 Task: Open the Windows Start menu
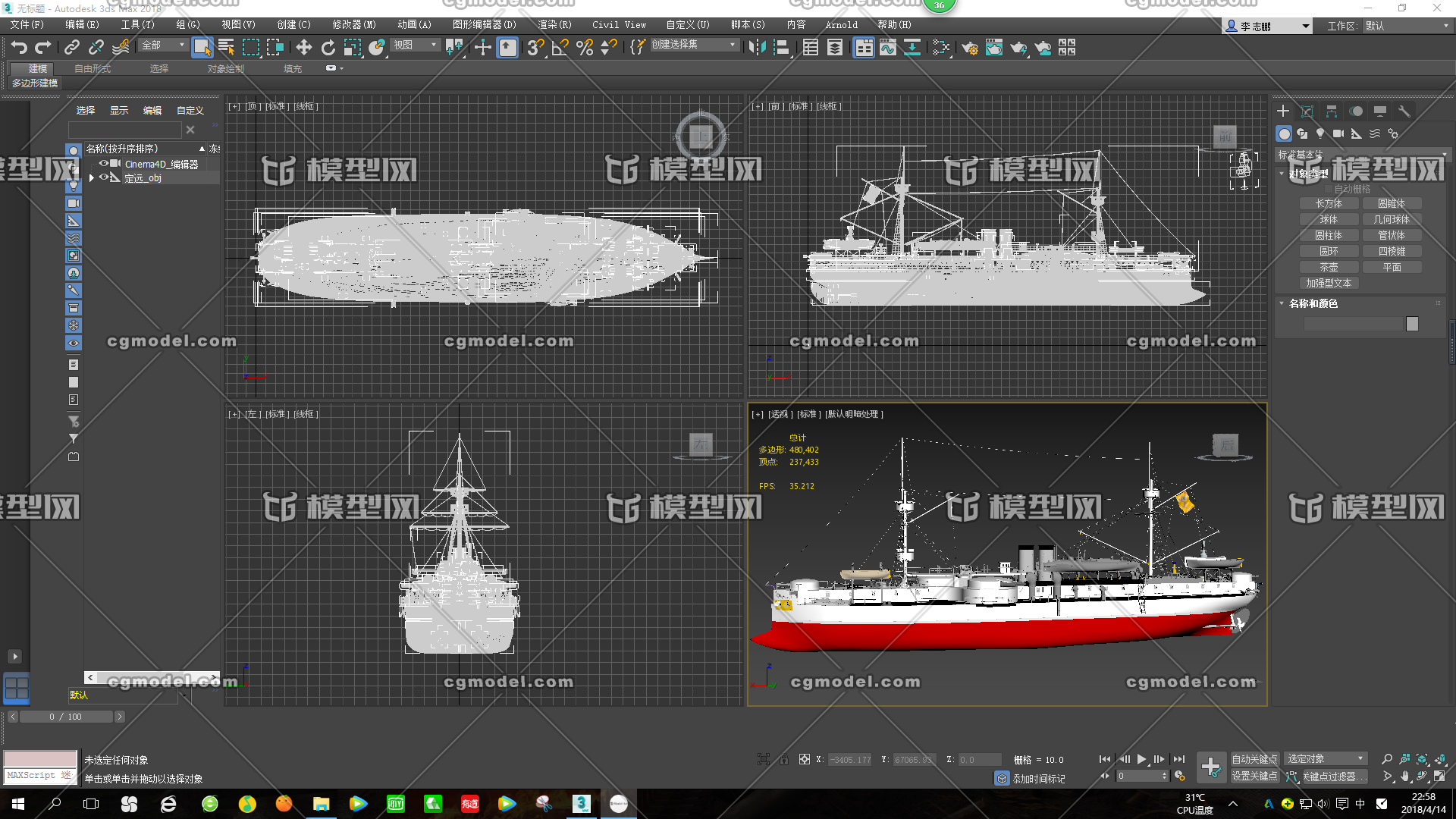pos(18,804)
